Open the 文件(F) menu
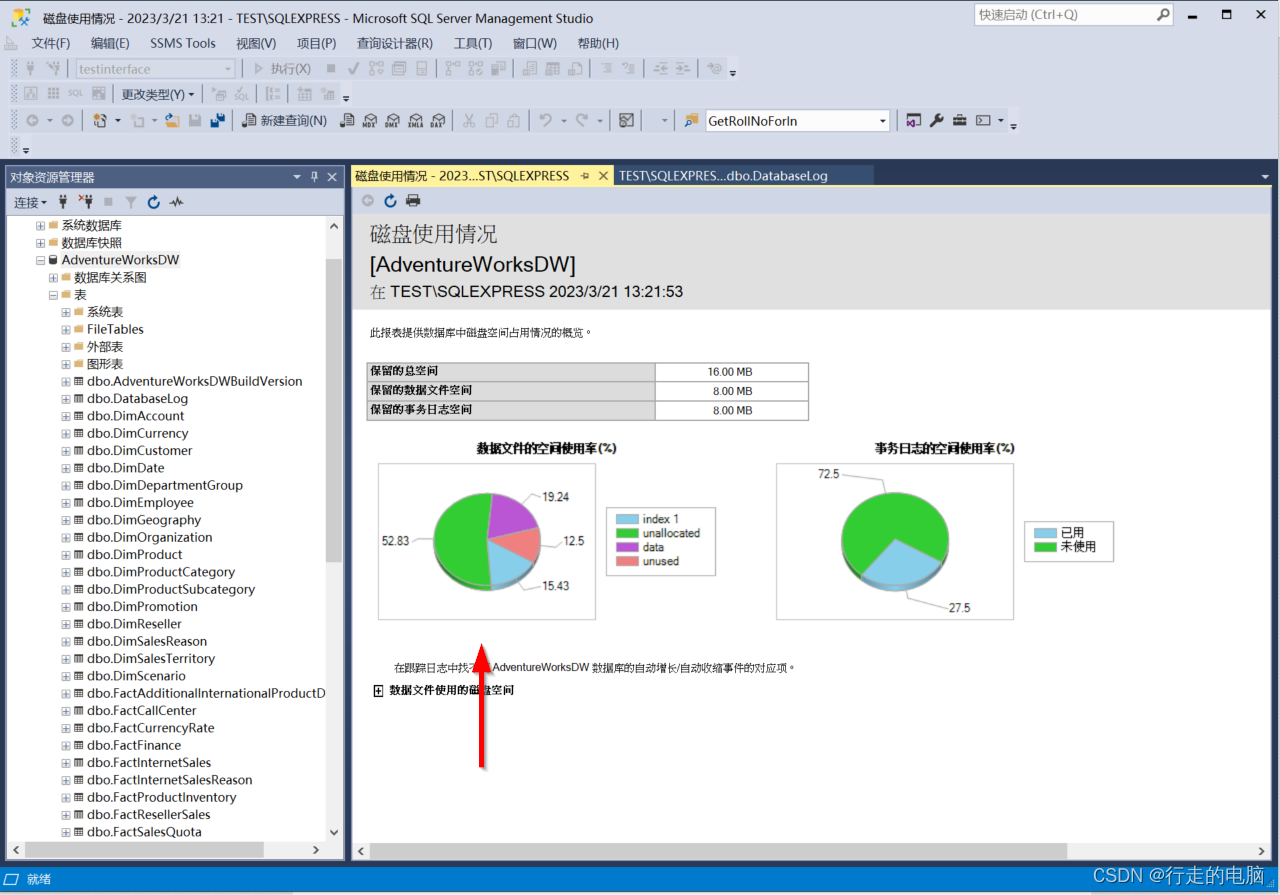Viewport: 1280px width, 895px height. pyautogui.click(x=51, y=43)
